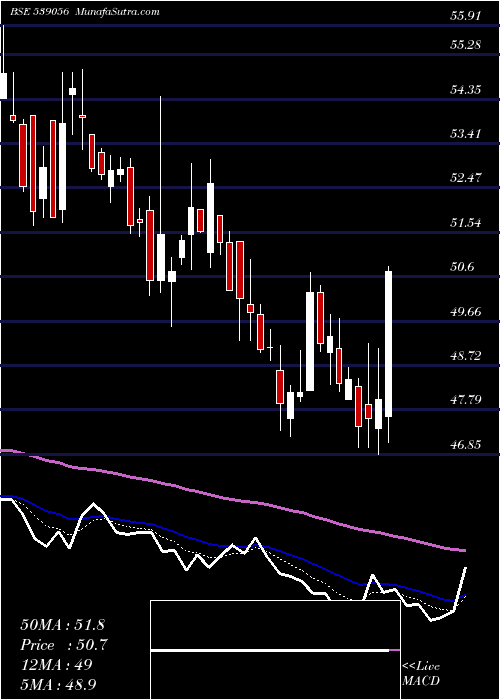Click the last tall white candlestick
The height and width of the screenshot is (700, 500).
(388, 344)
